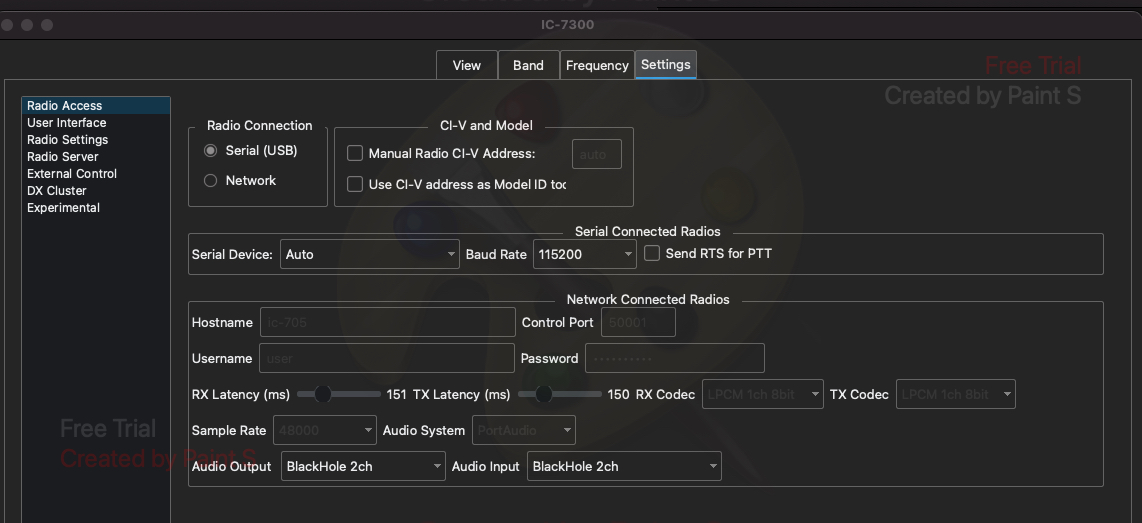This screenshot has height=523, width=1142.
Task: Open the Audio System dropdown
Action: click(x=524, y=430)
